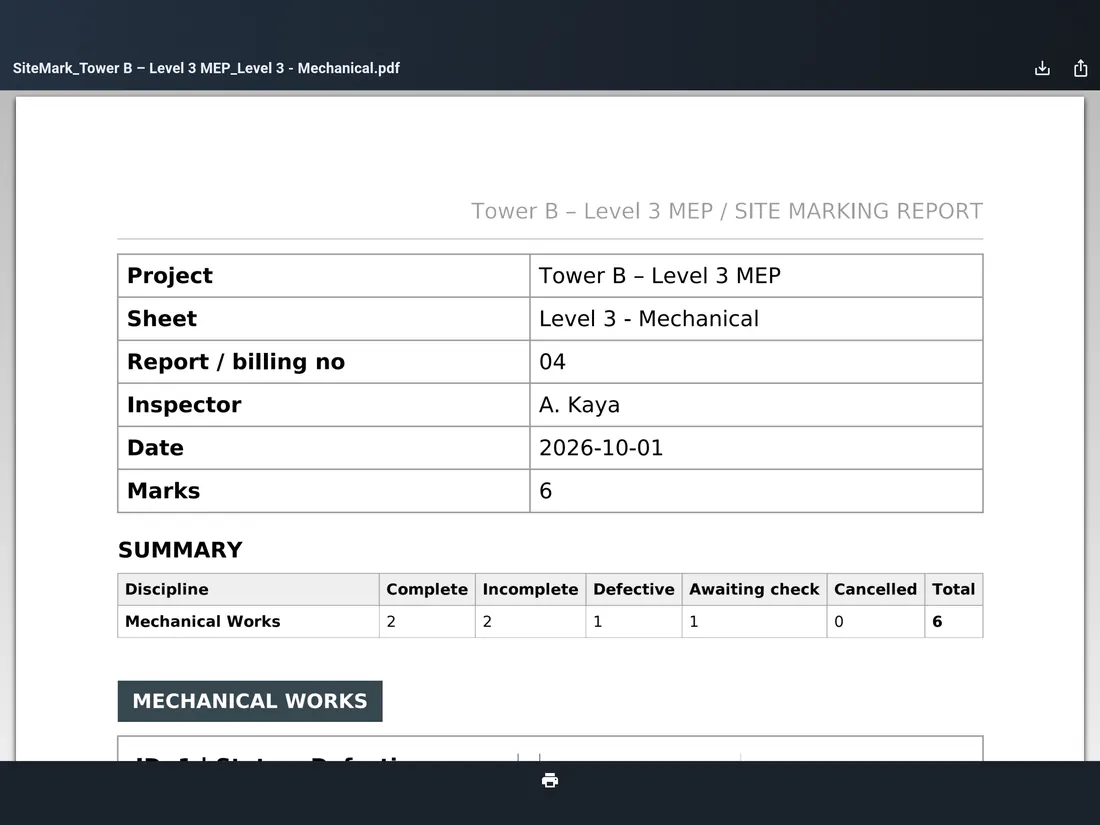Screen dimensions: 1100x825
Task: Click the 'Cancelled' column header
Action: (876, 589)
